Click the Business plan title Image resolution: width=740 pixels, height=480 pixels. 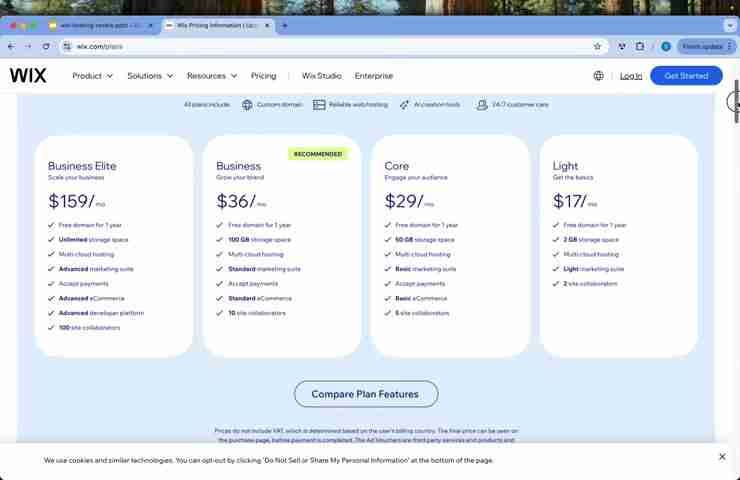[x=238, y=166]
